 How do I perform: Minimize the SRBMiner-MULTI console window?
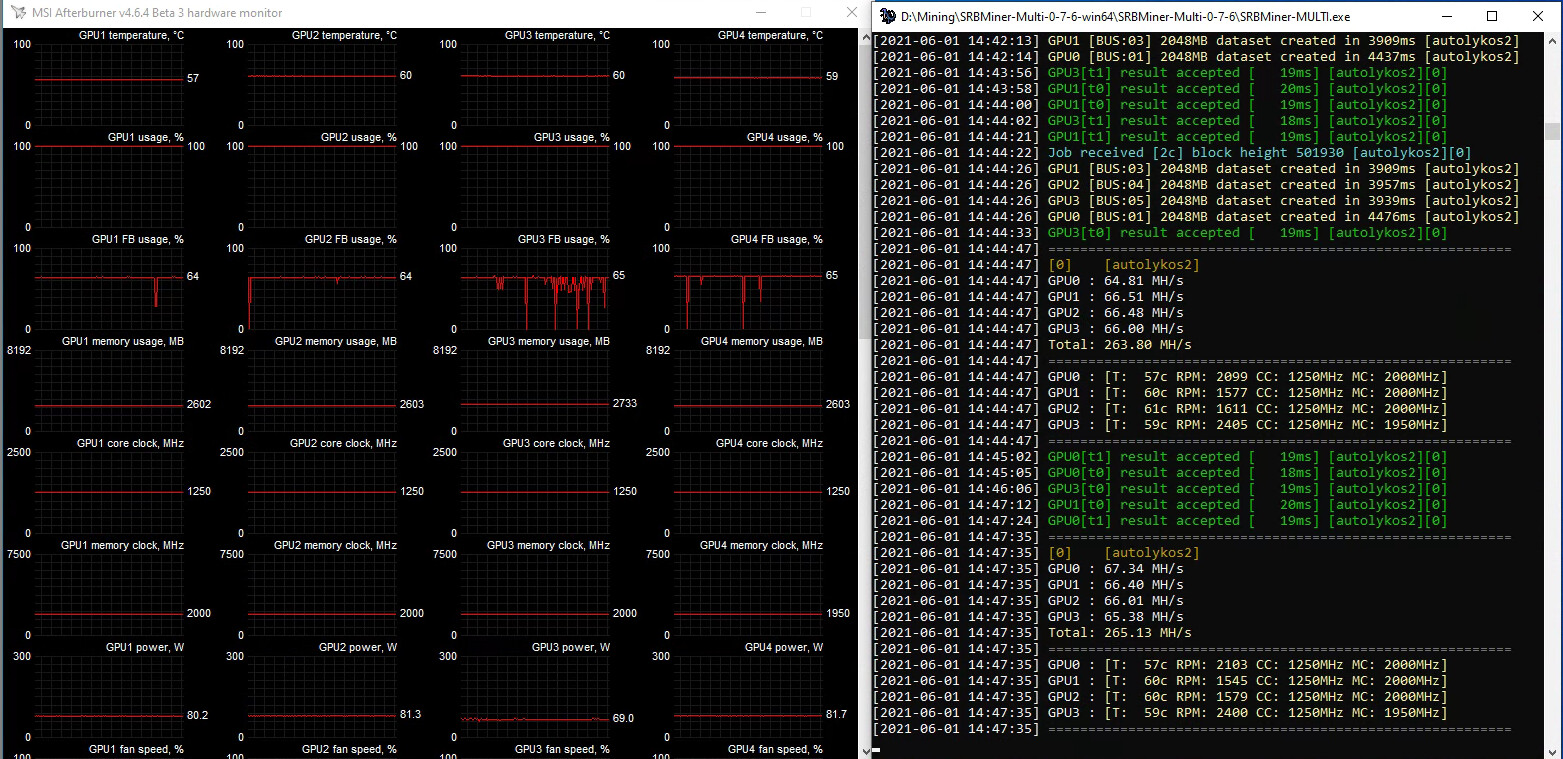click(1446, 16)
